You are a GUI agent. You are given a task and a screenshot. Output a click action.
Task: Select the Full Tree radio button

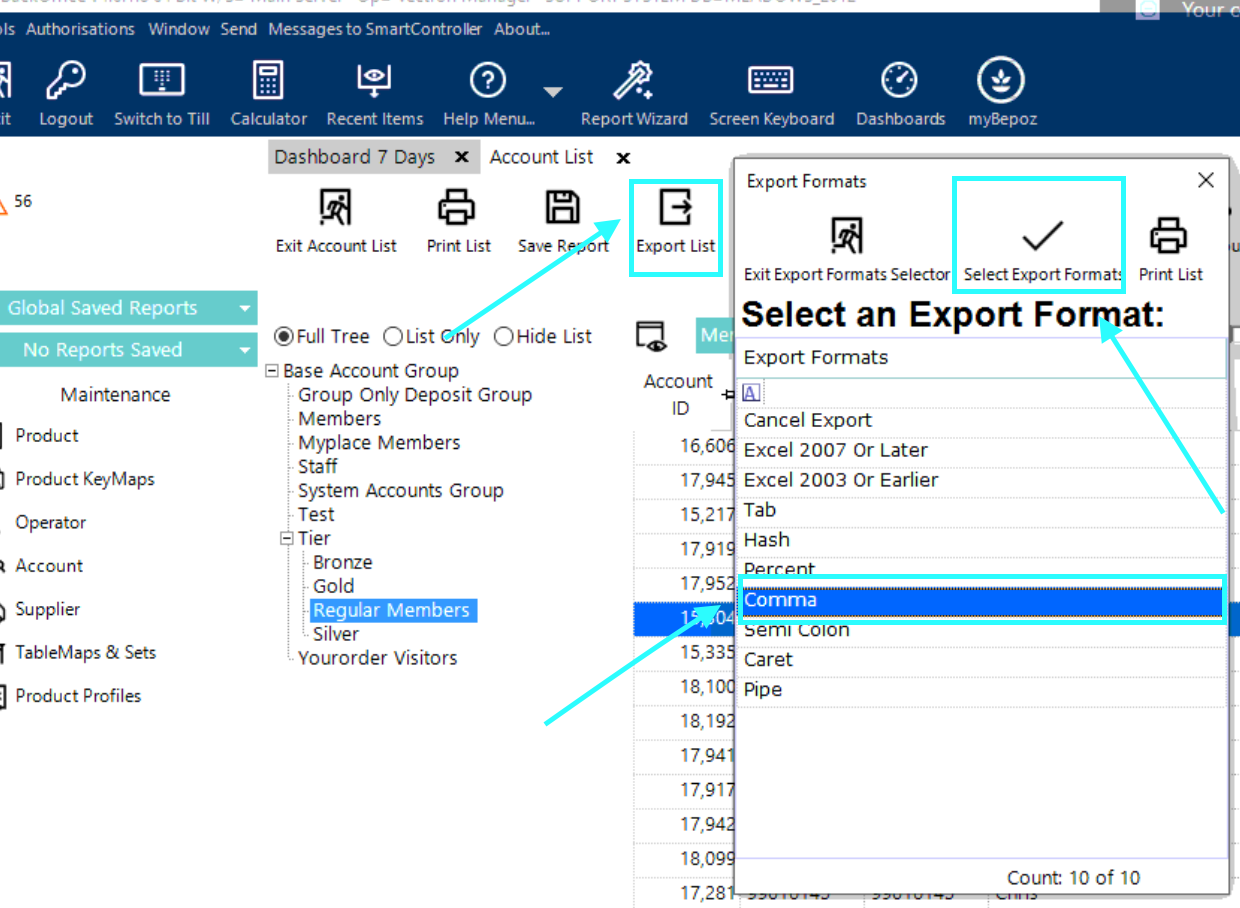(284, 337)
